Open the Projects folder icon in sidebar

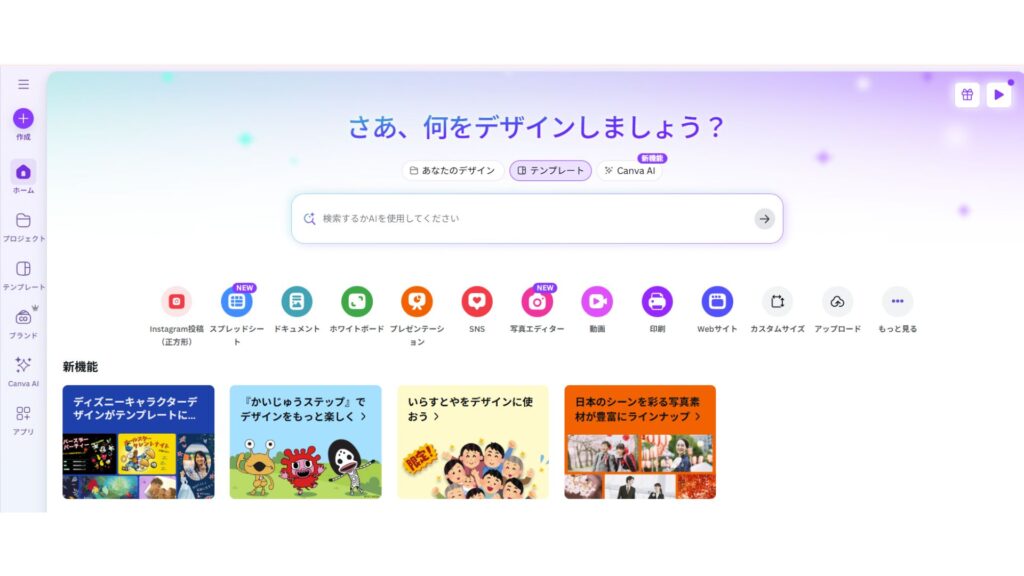(x=24, y=220)
